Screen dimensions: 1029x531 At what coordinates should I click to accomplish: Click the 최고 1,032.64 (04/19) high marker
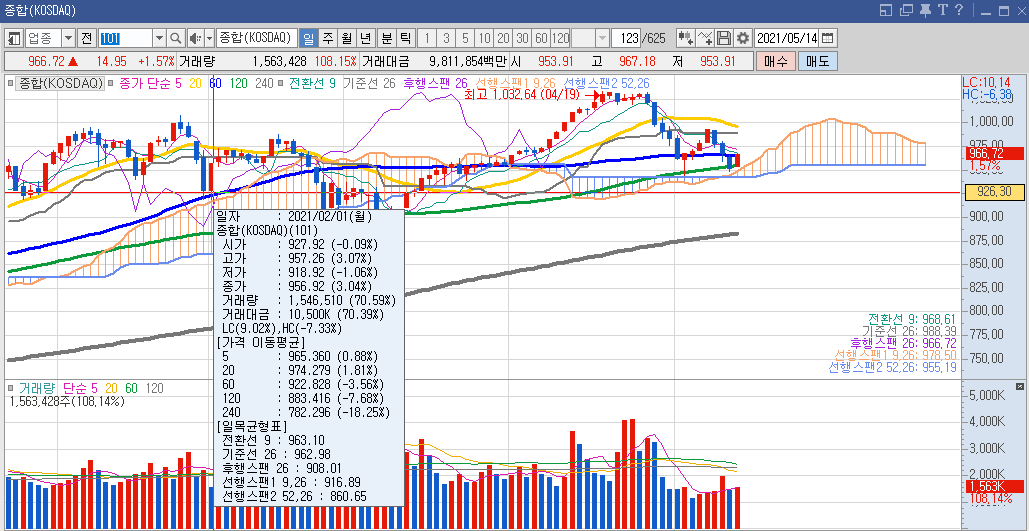(521, 95)
